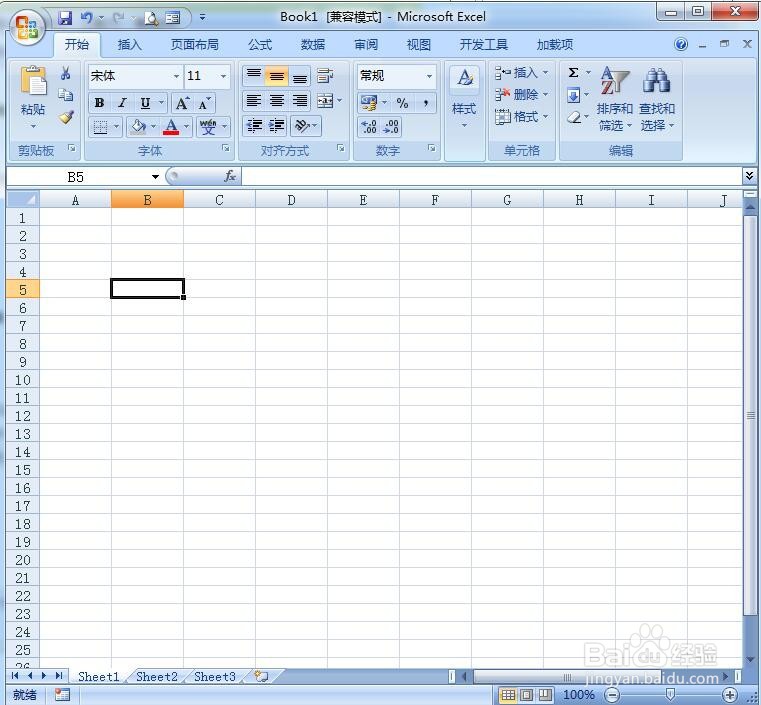Activate the Format Painter brush
This screenshot has height=705, width=761.
coord(66,116)
